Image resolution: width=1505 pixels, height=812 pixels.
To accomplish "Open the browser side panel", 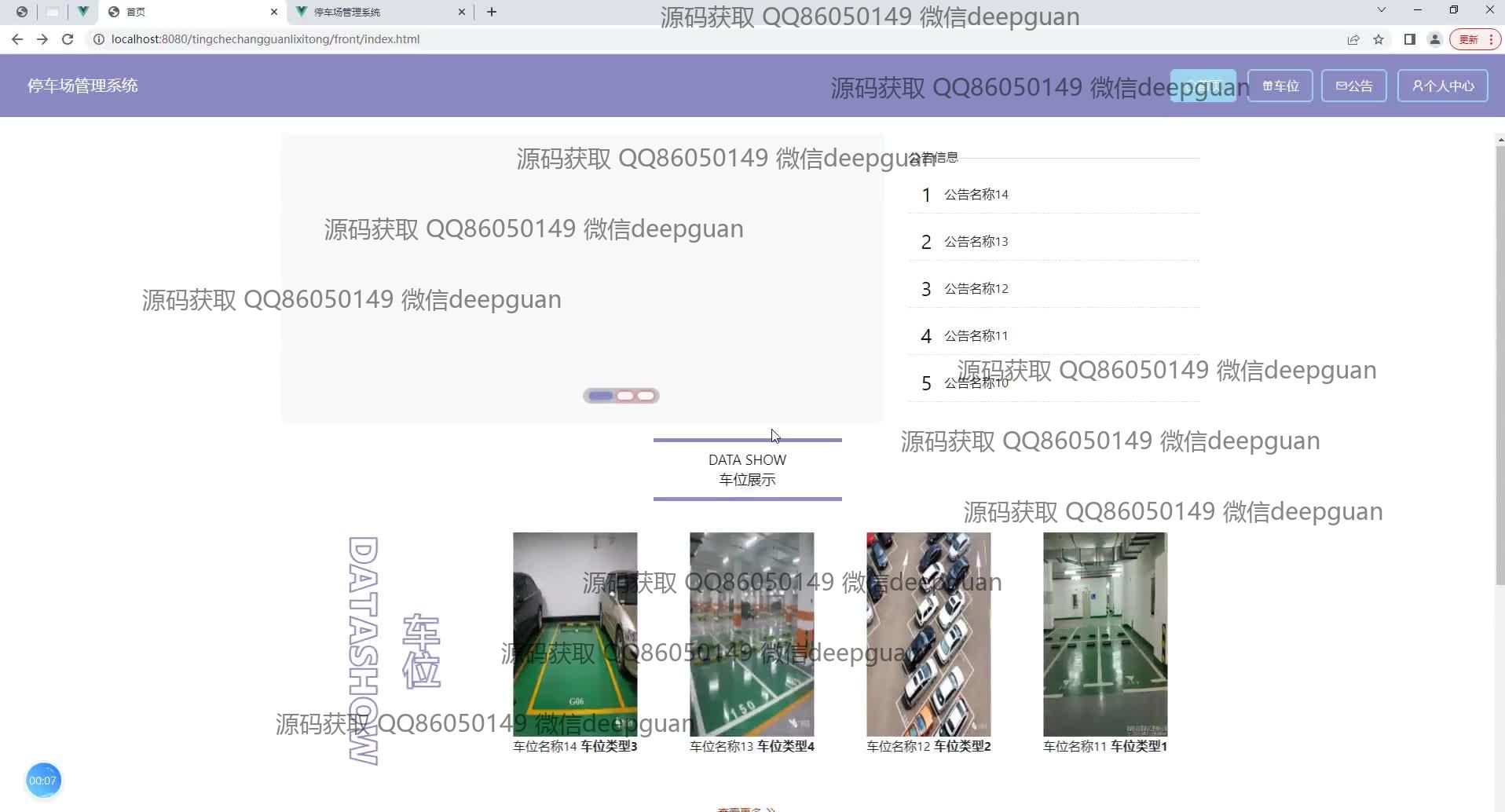I will (x=1410, y=39).
